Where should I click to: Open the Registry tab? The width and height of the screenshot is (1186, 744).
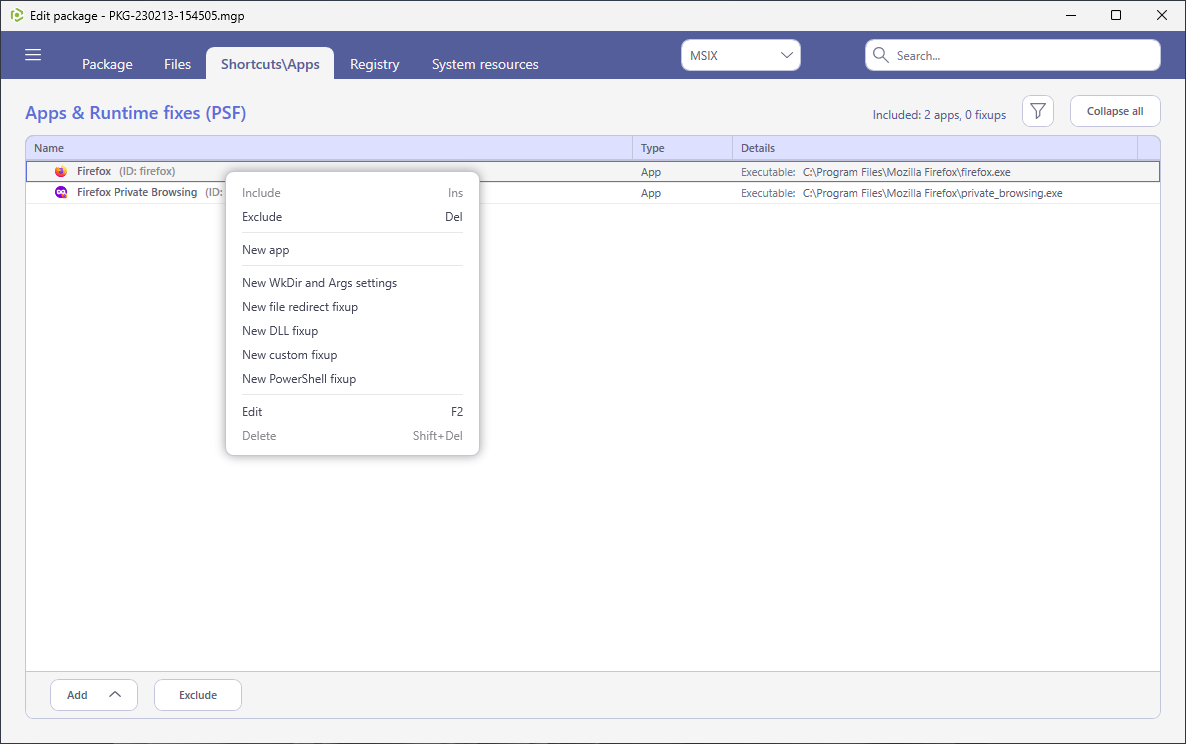click(374, 64)
